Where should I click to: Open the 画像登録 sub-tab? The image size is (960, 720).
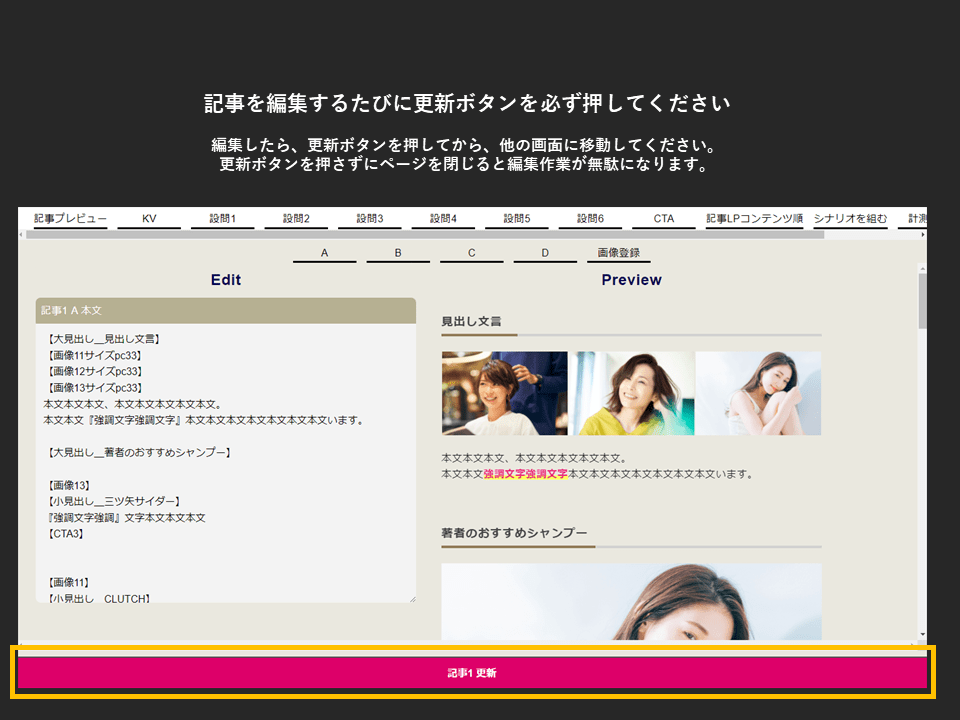[x=618, y=253]
